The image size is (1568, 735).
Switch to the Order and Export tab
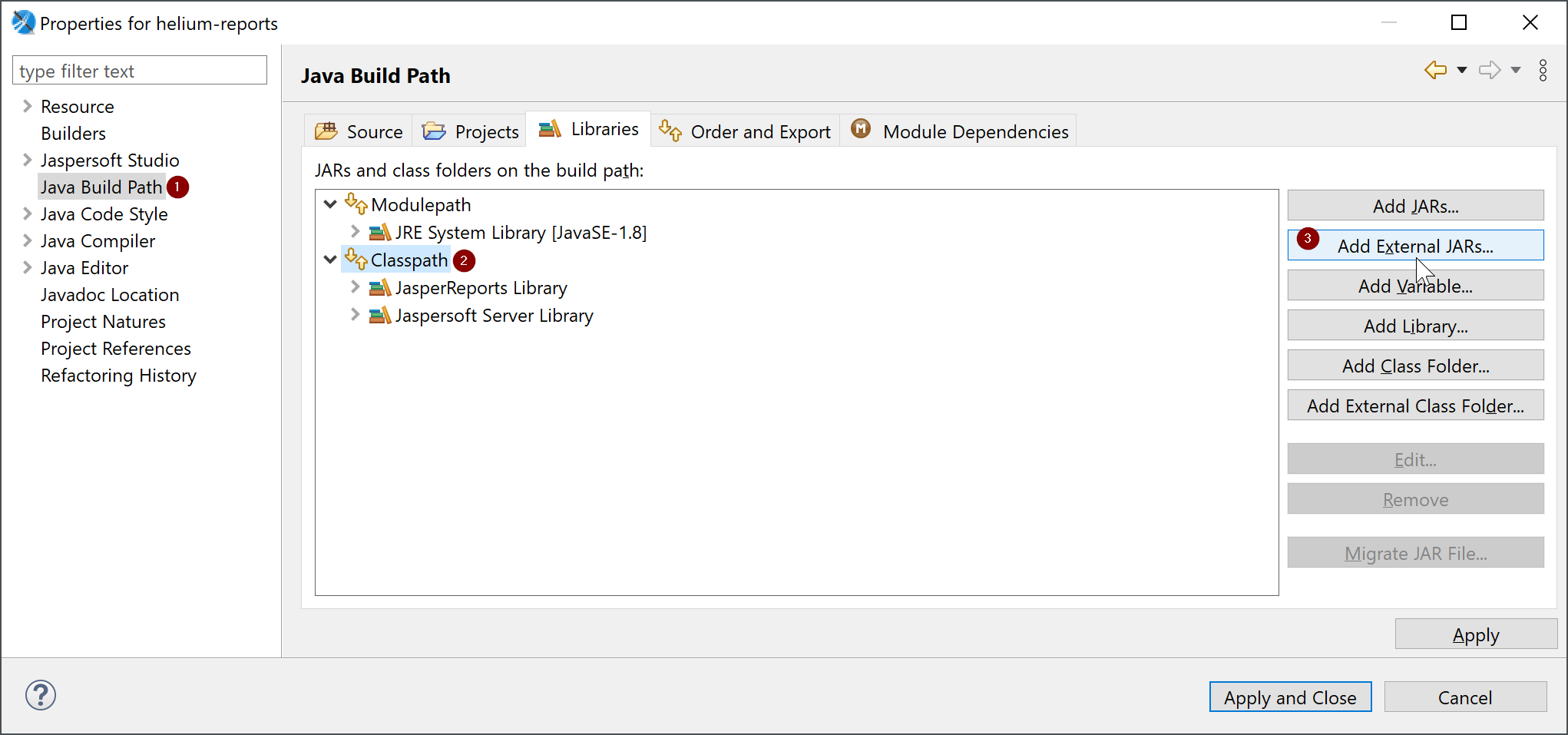tap(745, 131)
